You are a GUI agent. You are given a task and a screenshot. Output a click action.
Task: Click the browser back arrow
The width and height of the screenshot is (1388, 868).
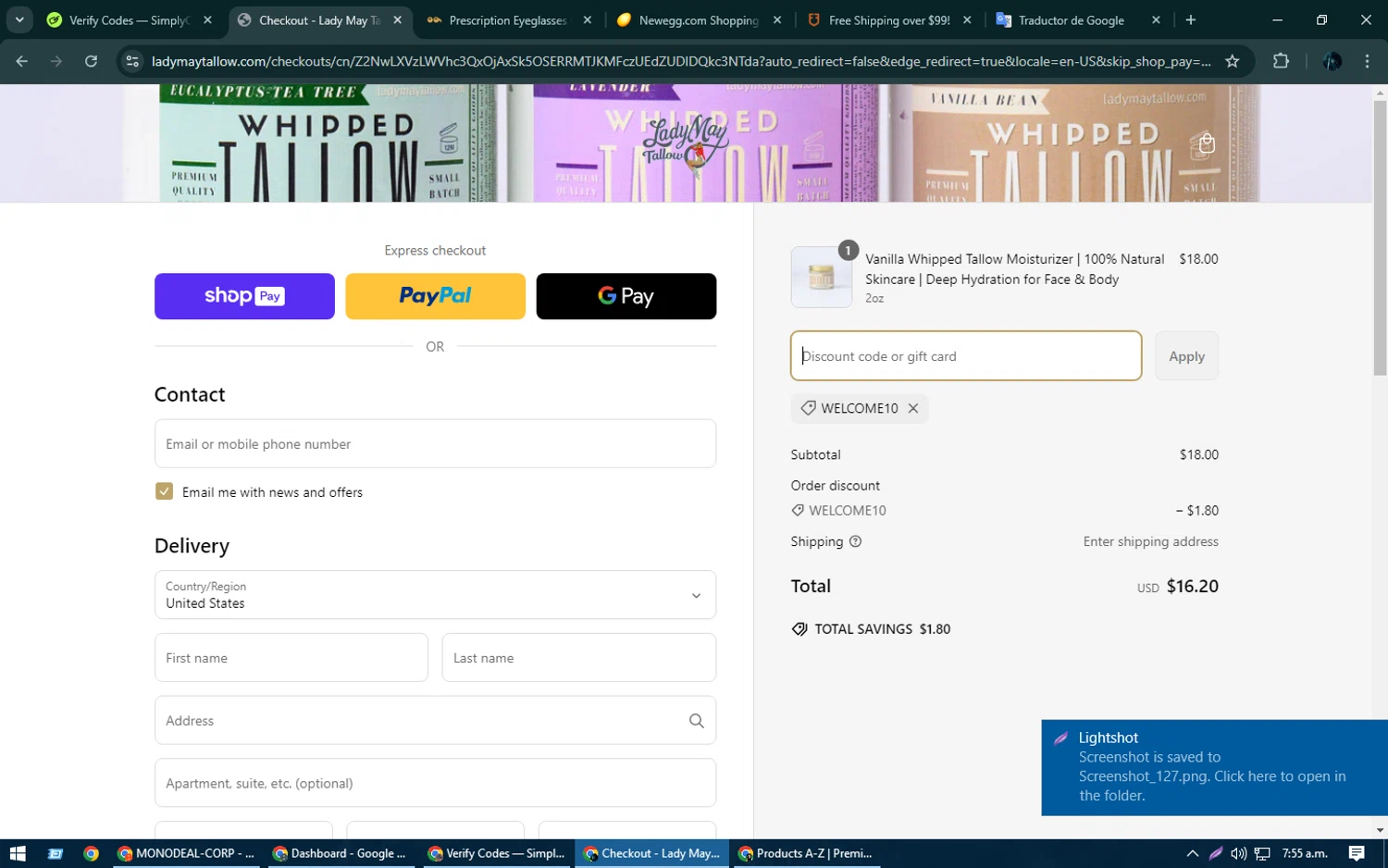coord(22,61)
